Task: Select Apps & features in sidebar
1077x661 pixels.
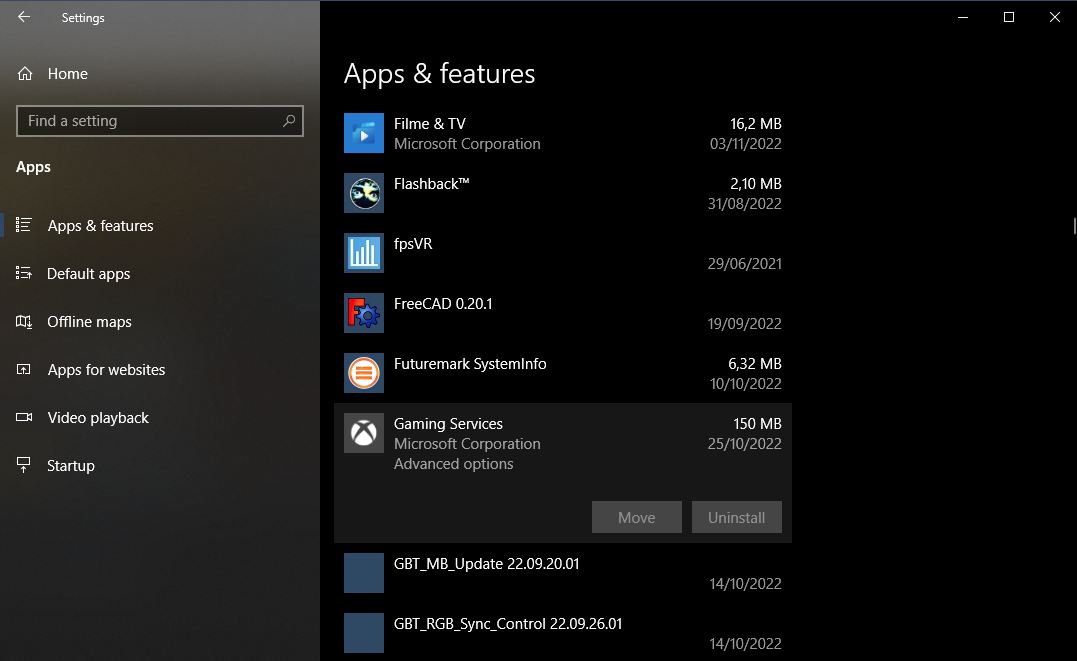Action: pos(160,225)
